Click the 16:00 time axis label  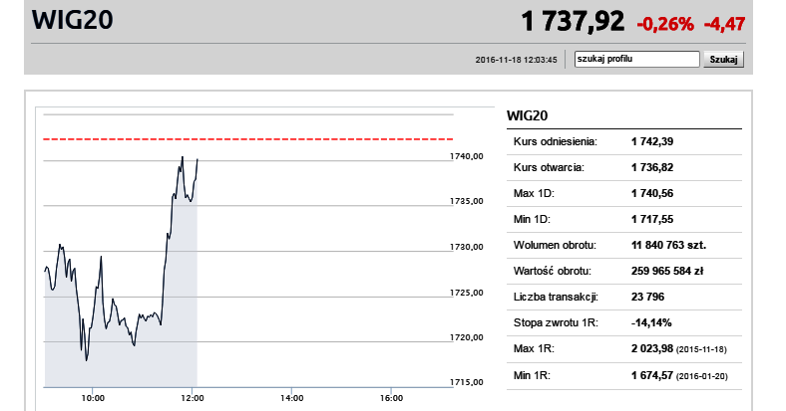[391, 398]
